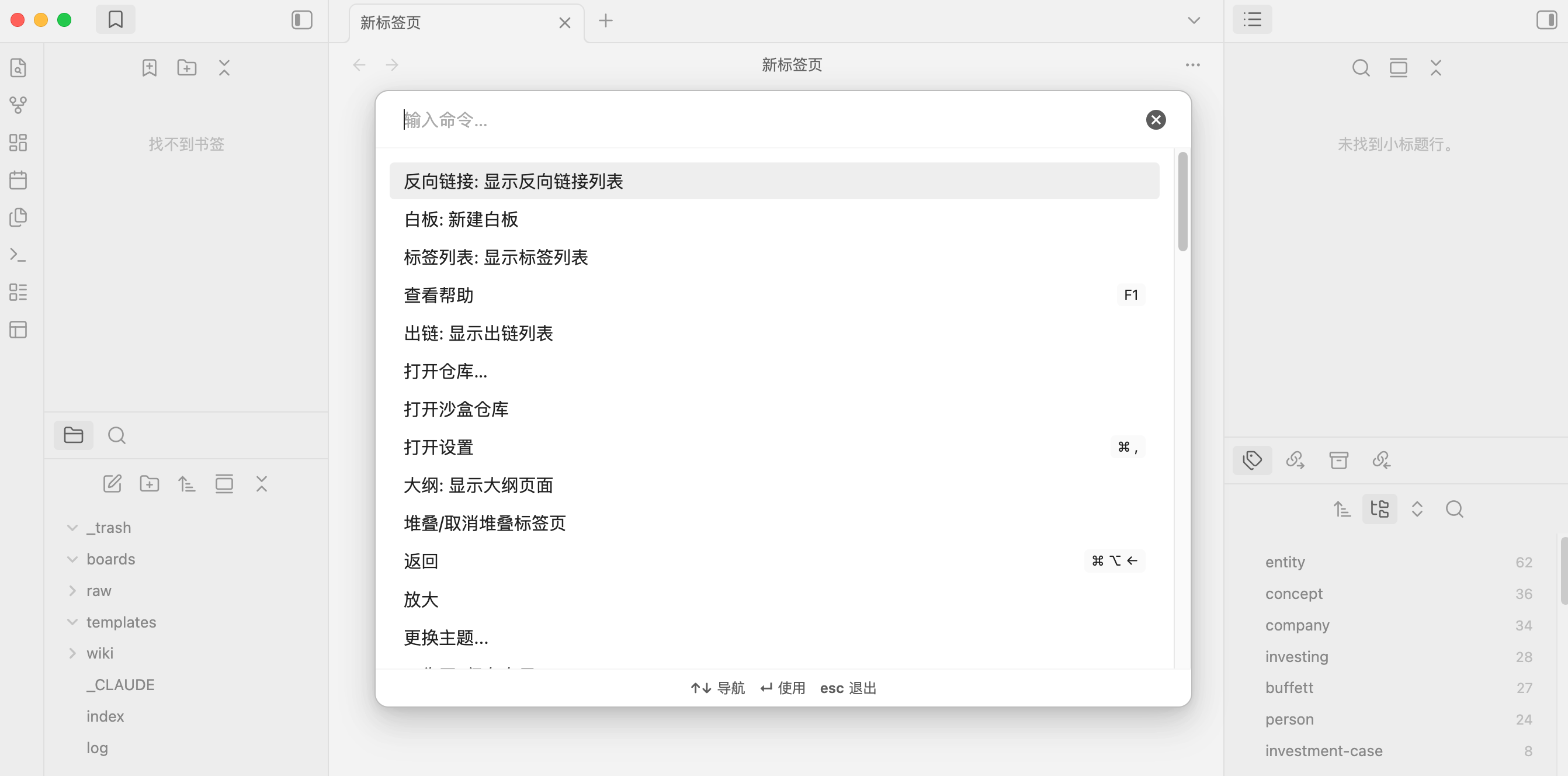1568x776 pixels.
Task: Click the command palette scrollbar
Action: (1182, 202)
